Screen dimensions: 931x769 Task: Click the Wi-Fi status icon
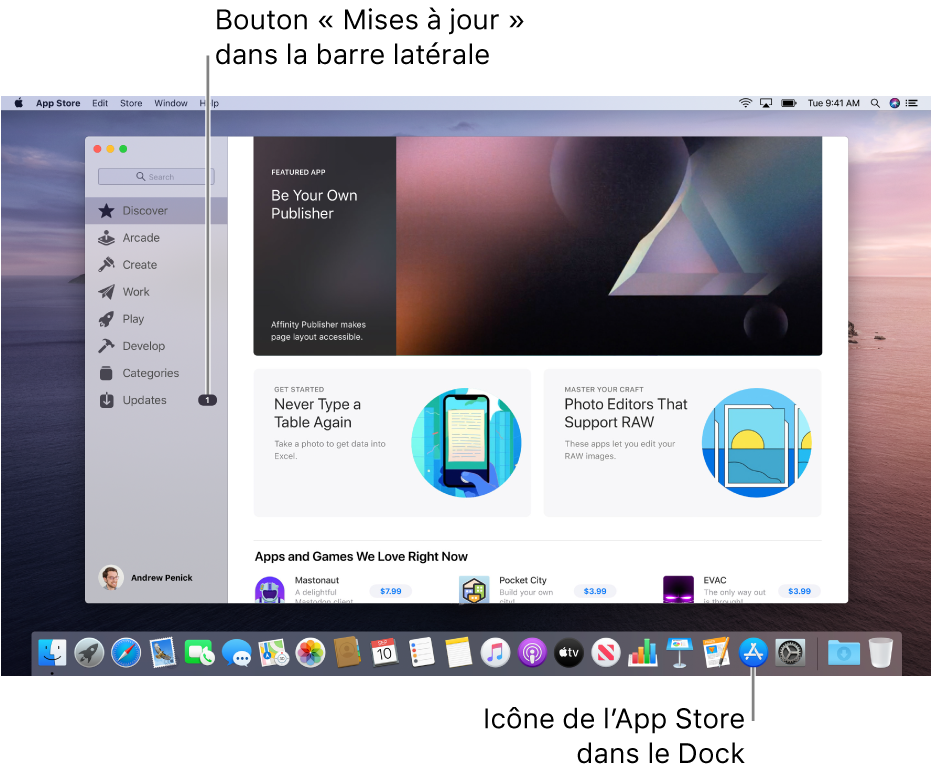[x=745, y=103]
